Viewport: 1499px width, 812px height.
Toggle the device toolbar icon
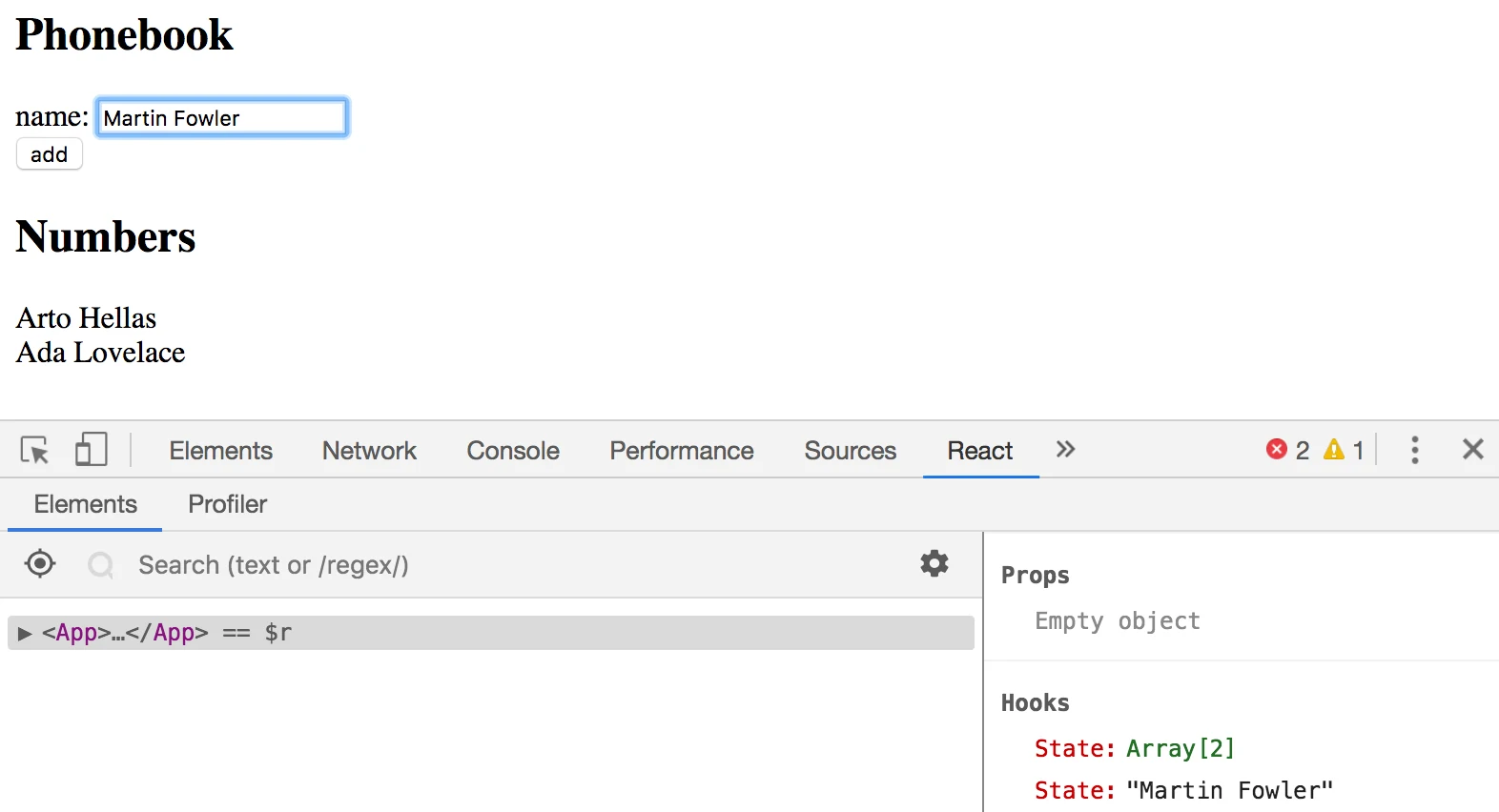[x=91, y=449]
